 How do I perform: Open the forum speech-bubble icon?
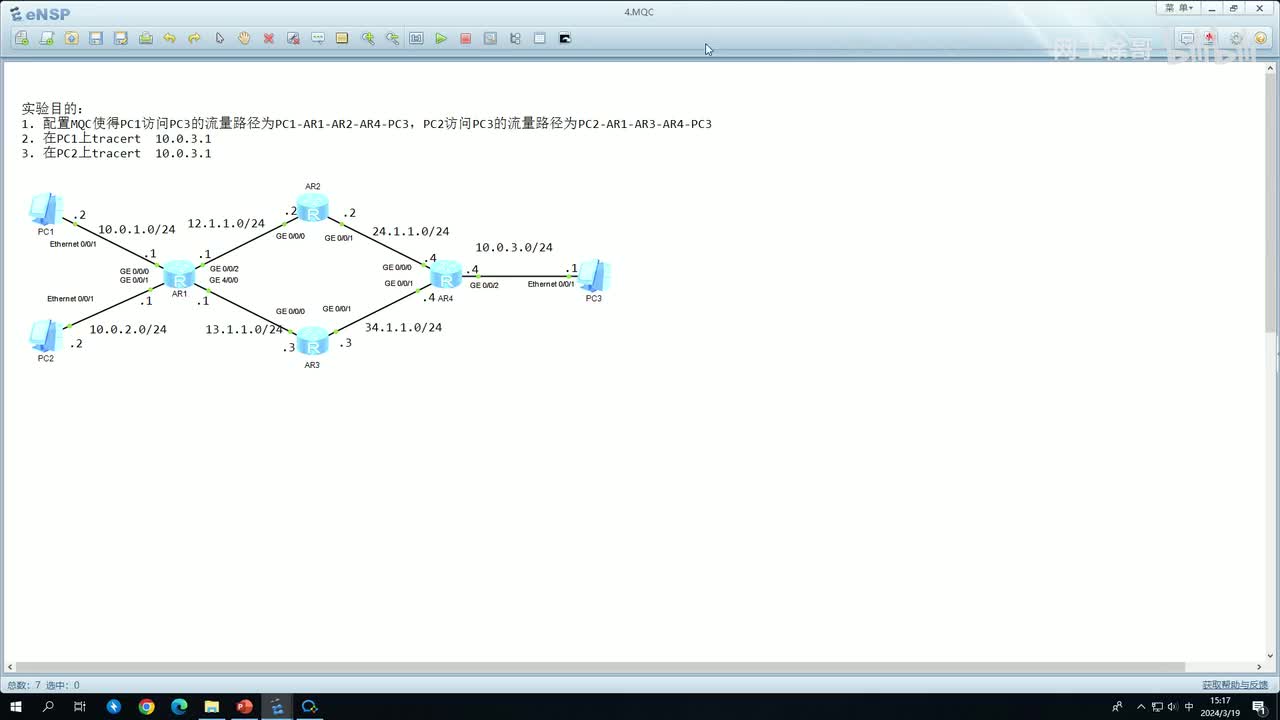[1187, 38]
